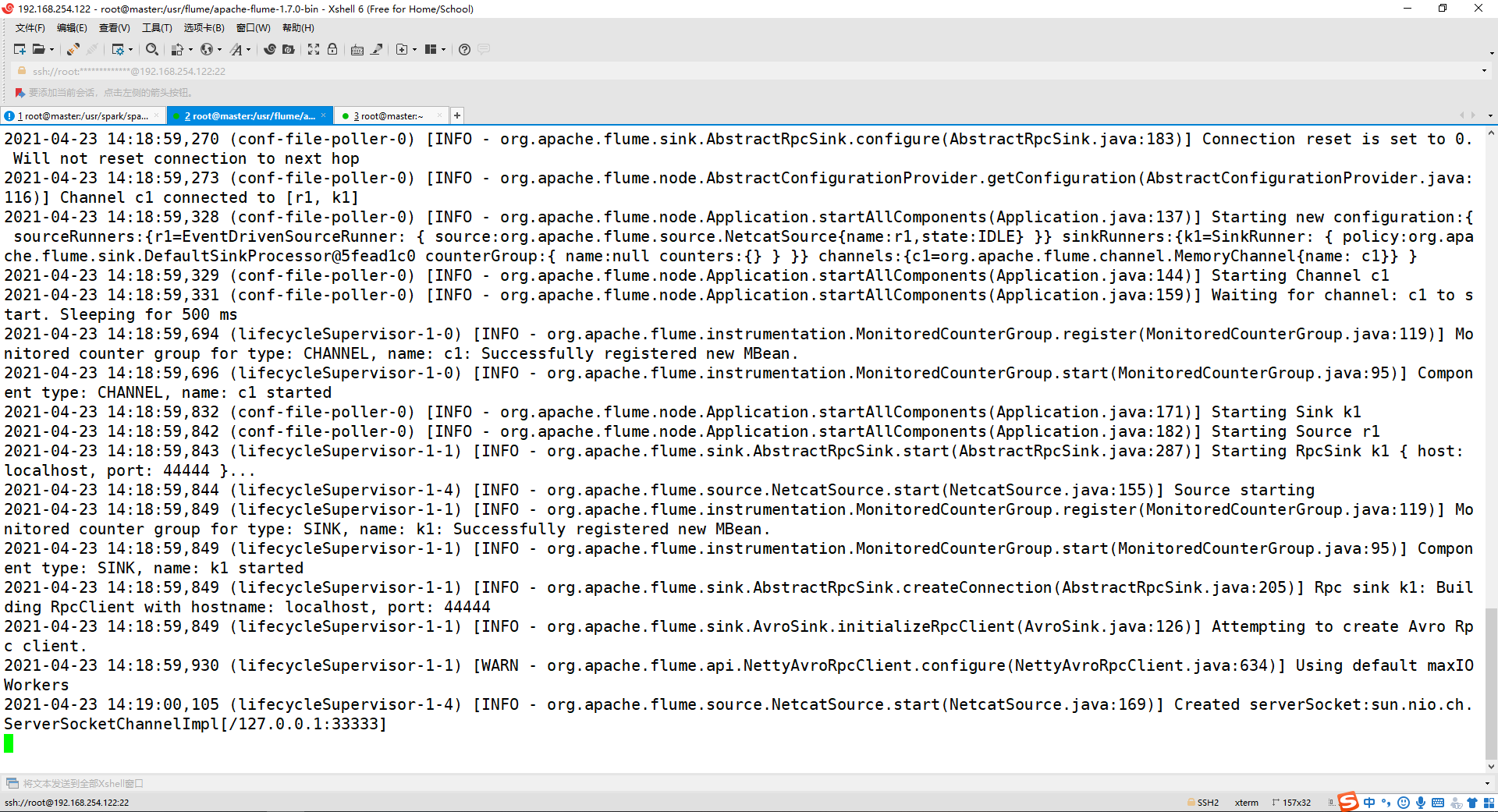Click the Xmanager toolbar icon
Viewport: 1498px width, 812px height.
[289, 49]
